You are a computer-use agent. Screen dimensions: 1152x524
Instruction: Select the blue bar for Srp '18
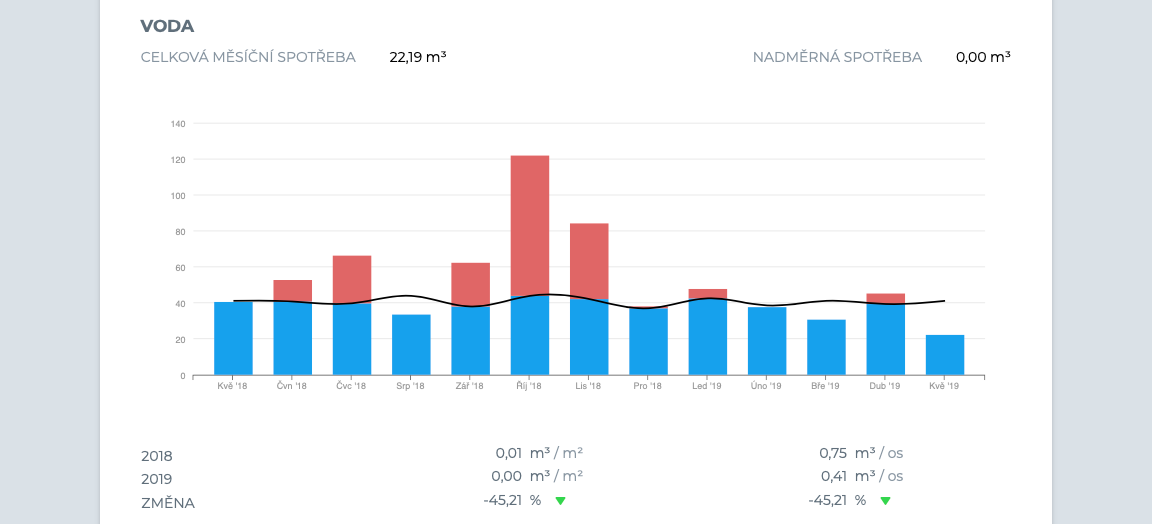click(x=411, y=345)
